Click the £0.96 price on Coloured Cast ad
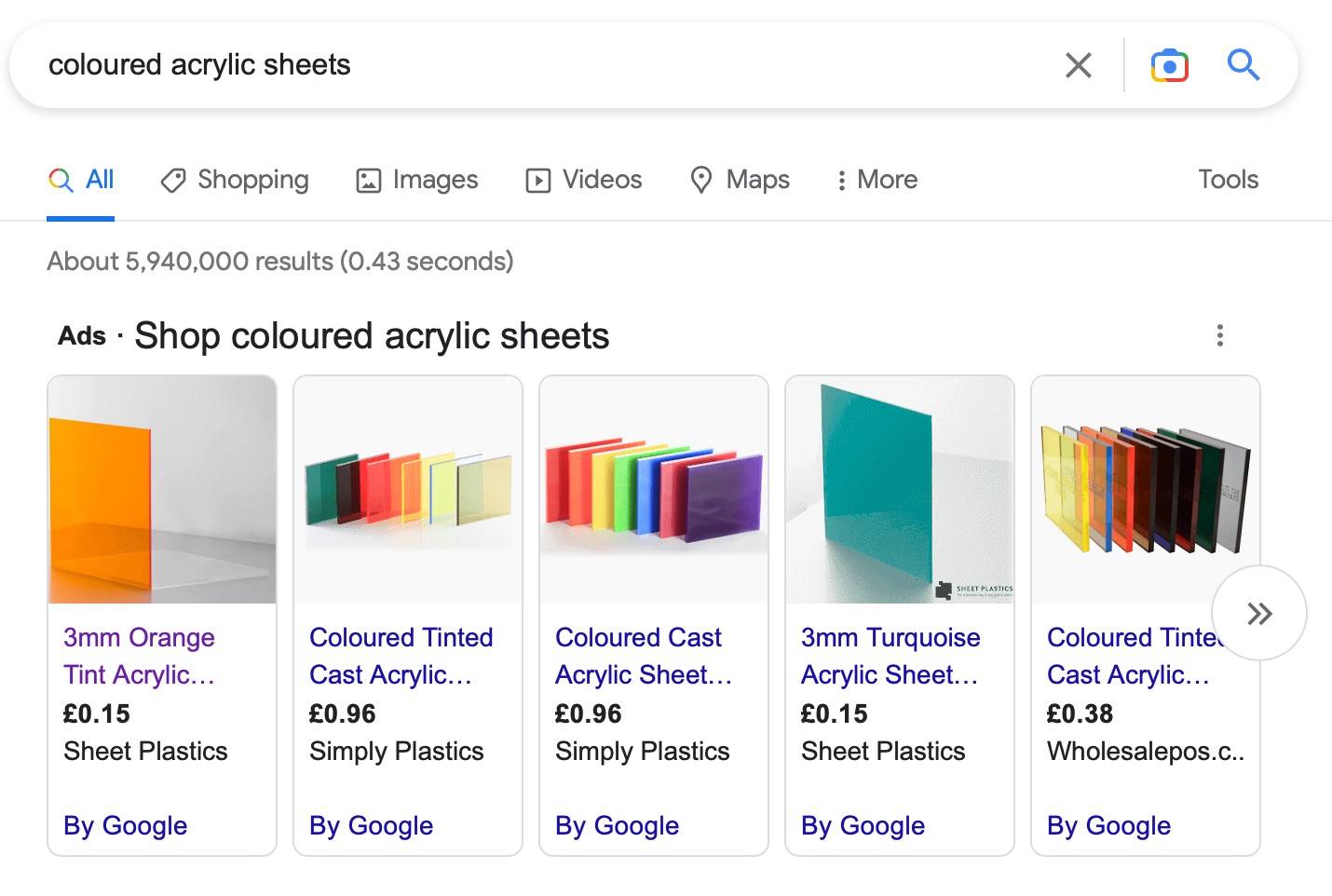This screenshot has height=896, width=1332. [589, 714]
